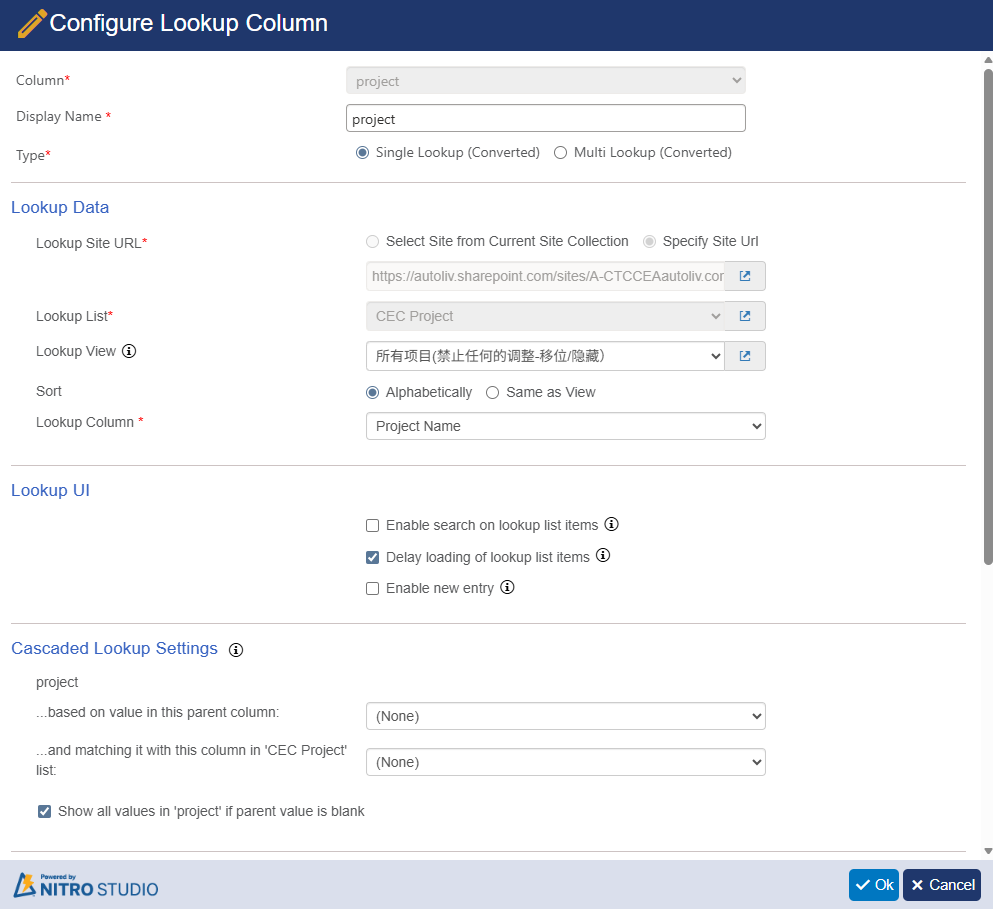This screenshot has height=909, width=993.
Task: Click the NITRO Studio logo
Action: click(x=85, y=886)
